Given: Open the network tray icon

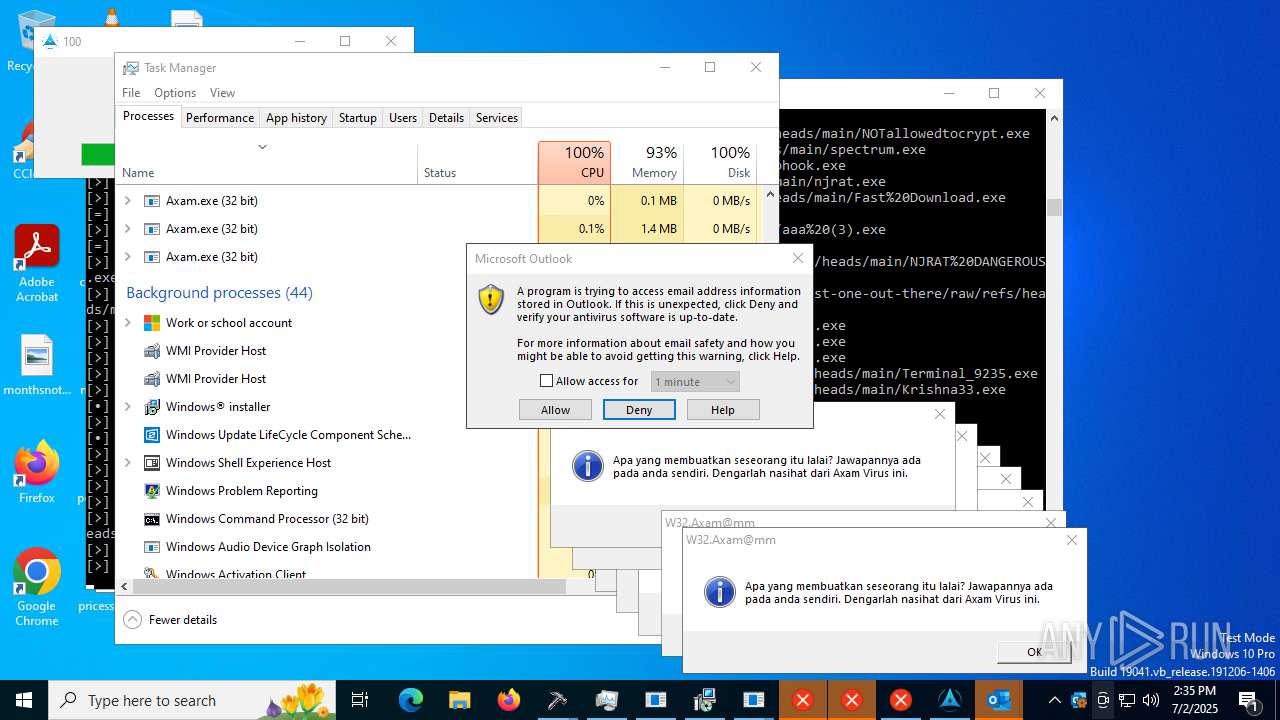Looking at the screenshot, I should (x=1127, y=700).
